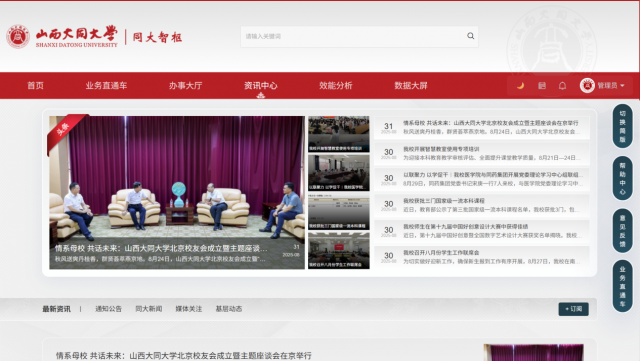Open 切换简版 side button
Image resolution: width=640 pixels, height=361 pixels.
pyautogui.click(x=622, y=126)
